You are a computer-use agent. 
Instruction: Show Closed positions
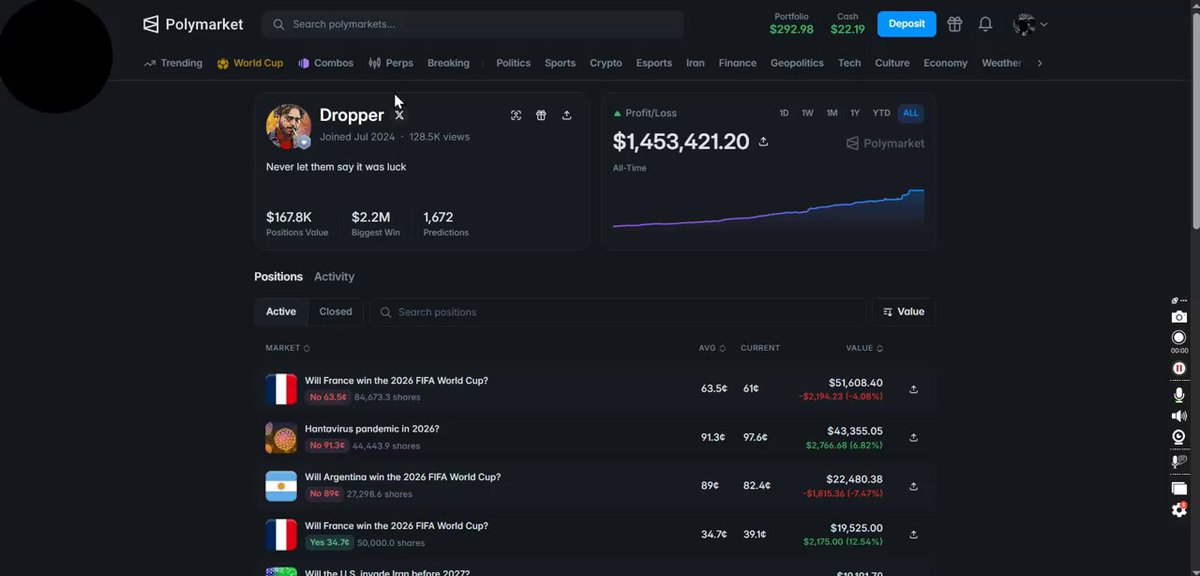(x=335, y=312)
